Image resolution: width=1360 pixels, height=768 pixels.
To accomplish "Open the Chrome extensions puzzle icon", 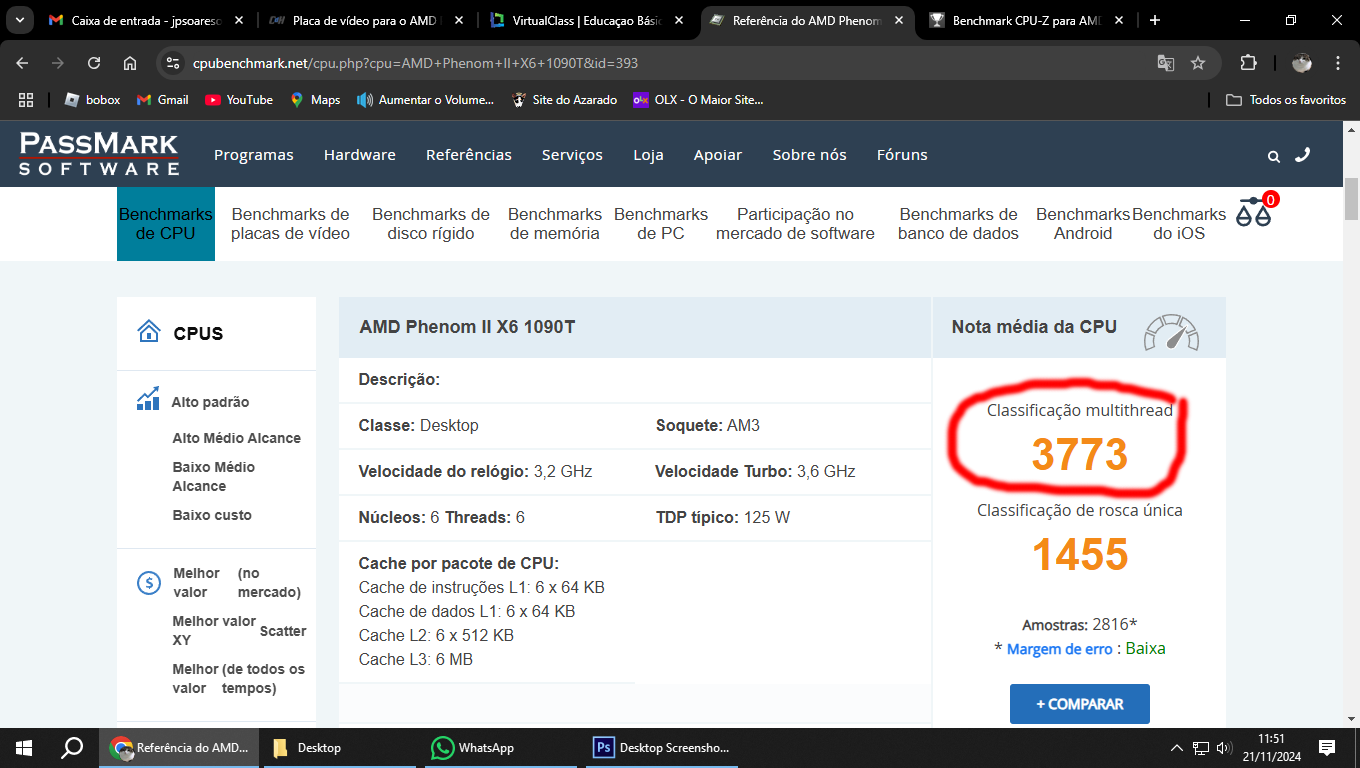I will (x=1248, y=63).
